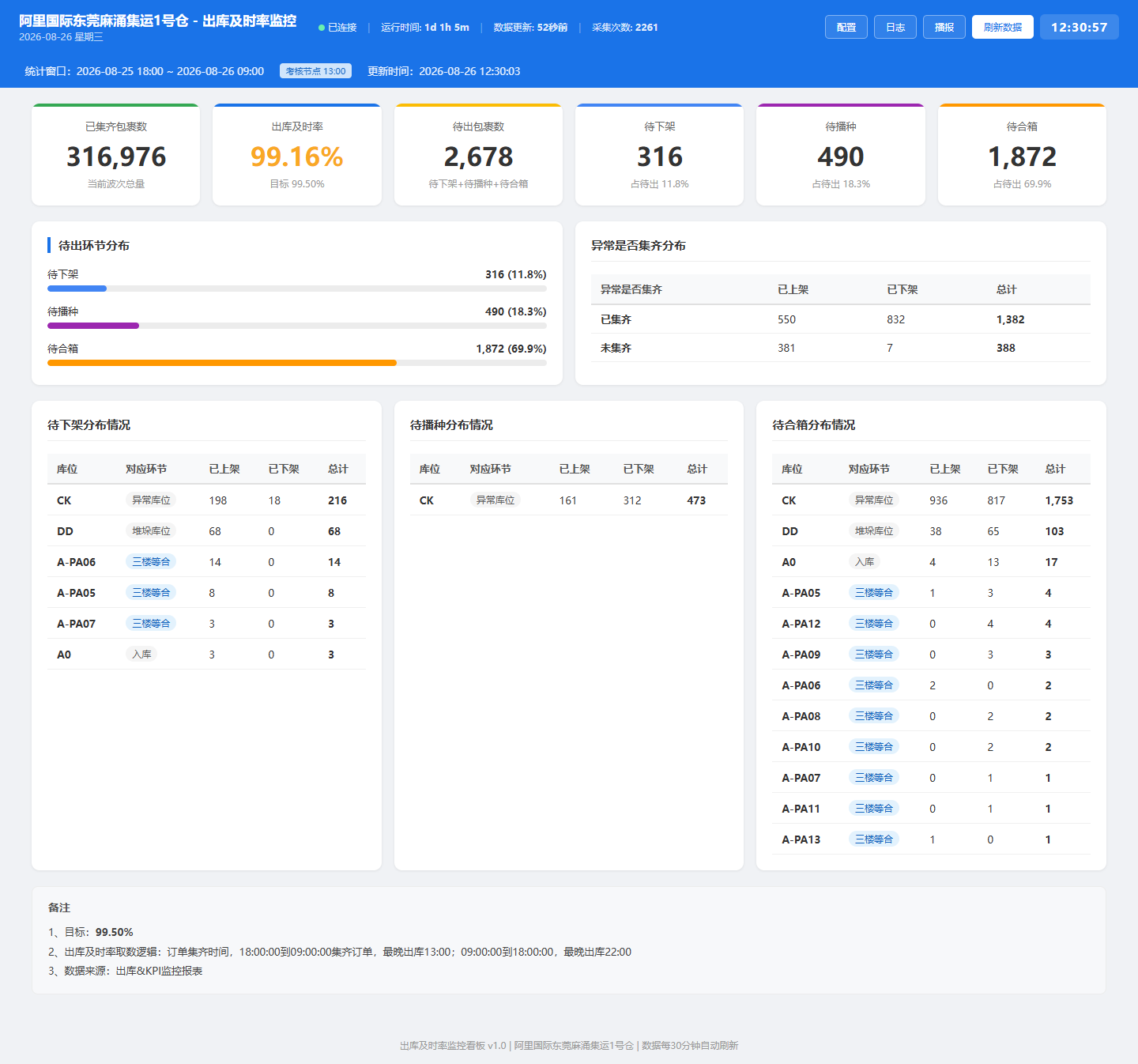Click the 总计 header in 待下架分布情况

click(338, 470)
